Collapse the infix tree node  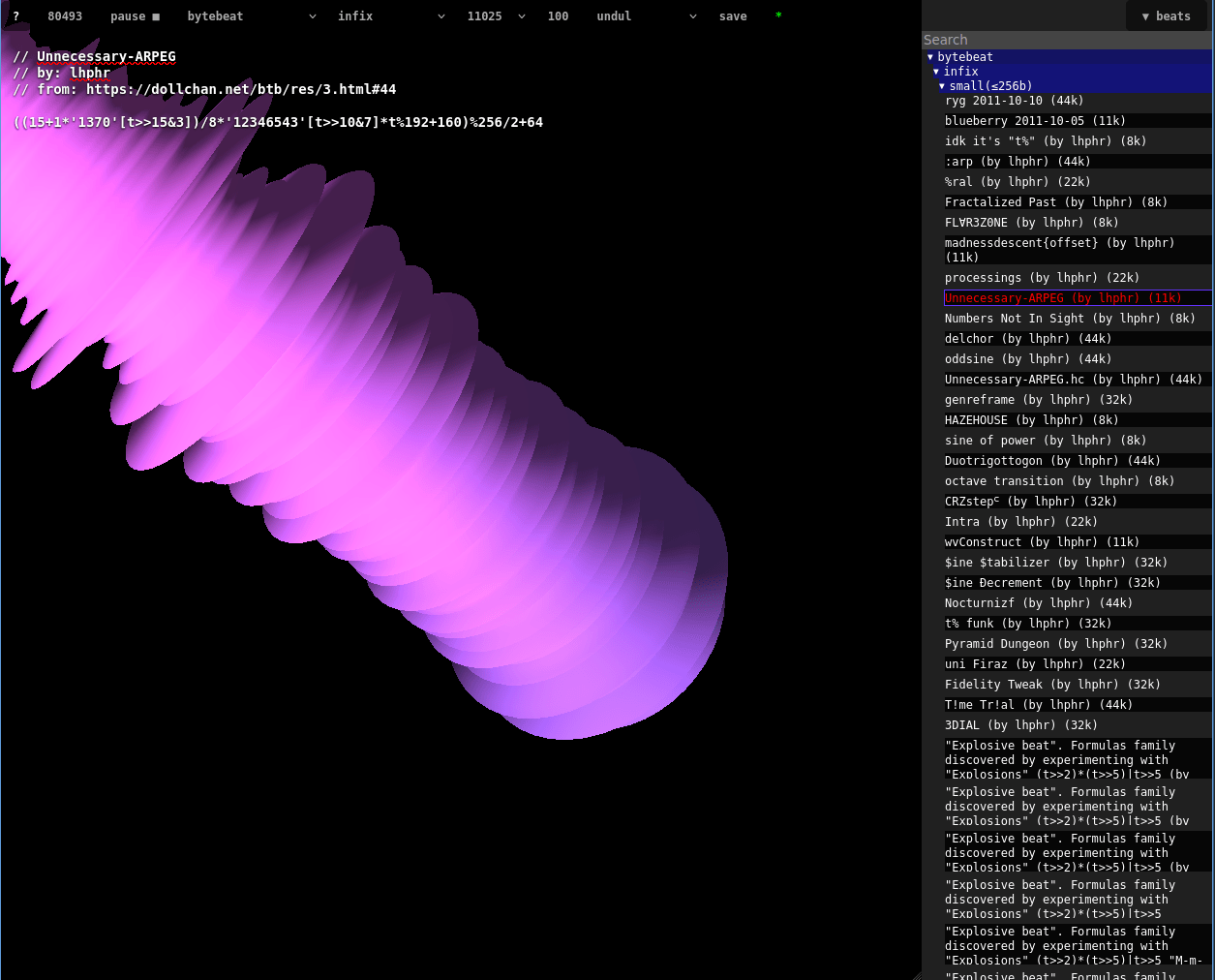click(960, 72)
